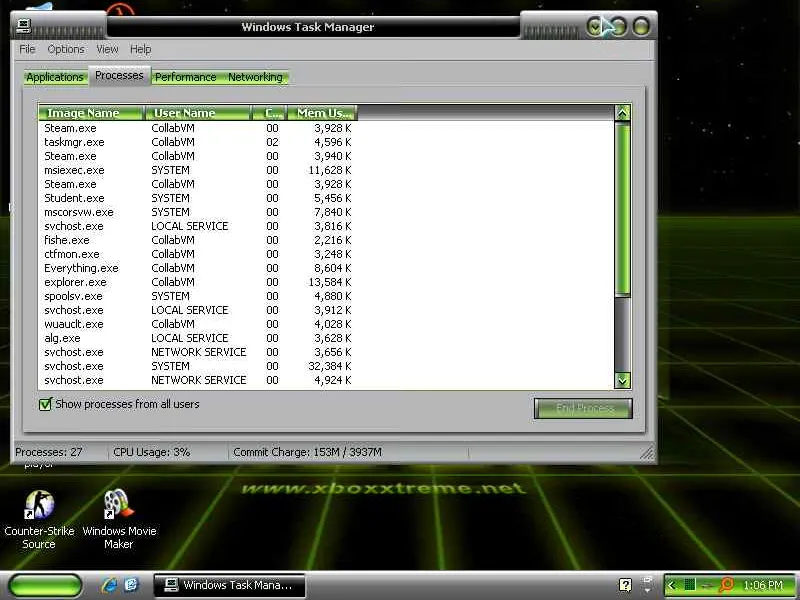
Task: Select svchost.exe row using 3,816 K memory
Action: [x=198, y=226]
